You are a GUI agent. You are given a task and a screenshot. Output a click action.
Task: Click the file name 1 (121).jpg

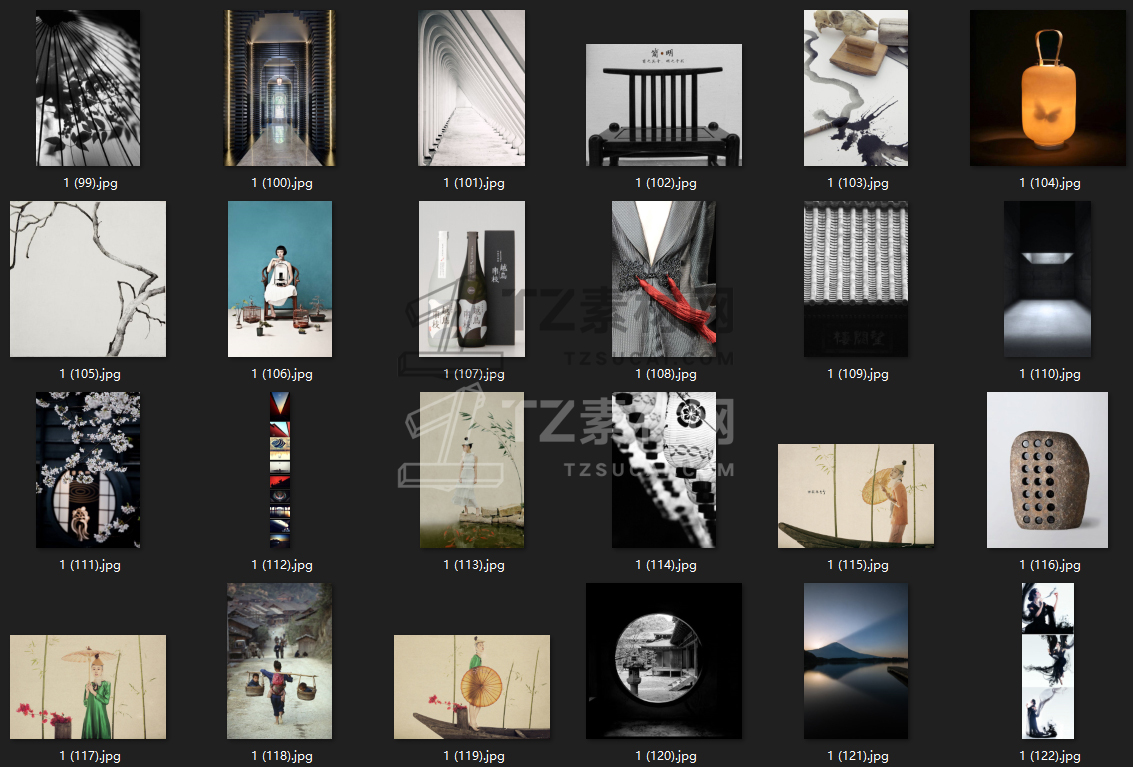[858, 755]
